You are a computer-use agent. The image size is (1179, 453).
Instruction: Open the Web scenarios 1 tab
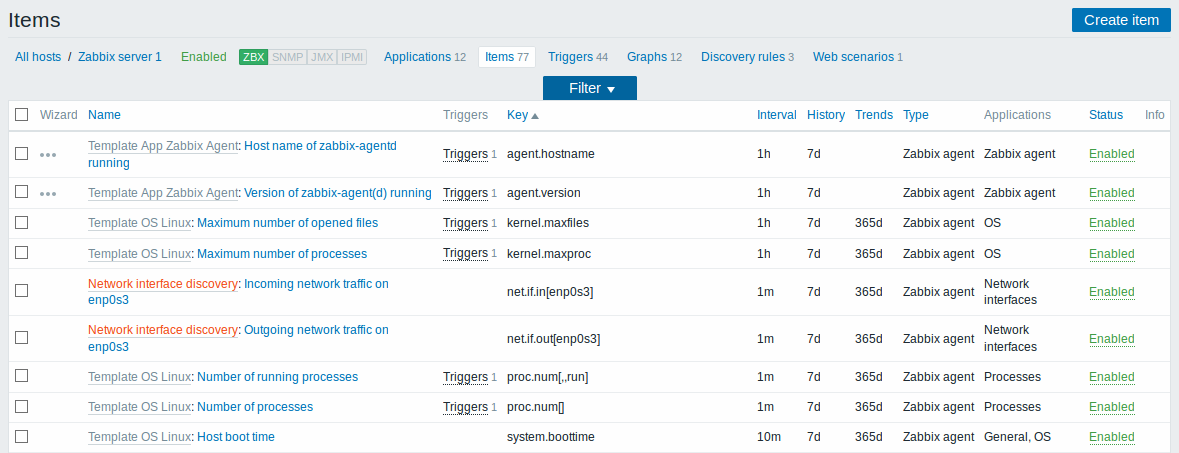pos(858,56)
